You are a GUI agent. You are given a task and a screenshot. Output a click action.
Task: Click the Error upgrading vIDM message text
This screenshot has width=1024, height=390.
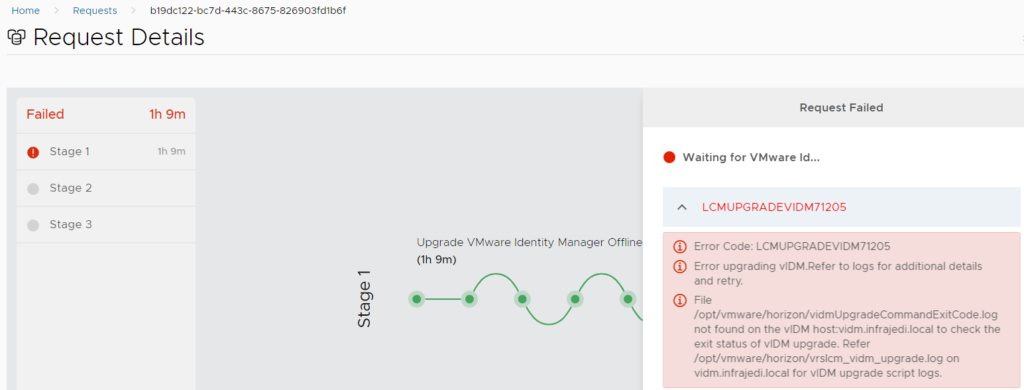coord(839,274)
